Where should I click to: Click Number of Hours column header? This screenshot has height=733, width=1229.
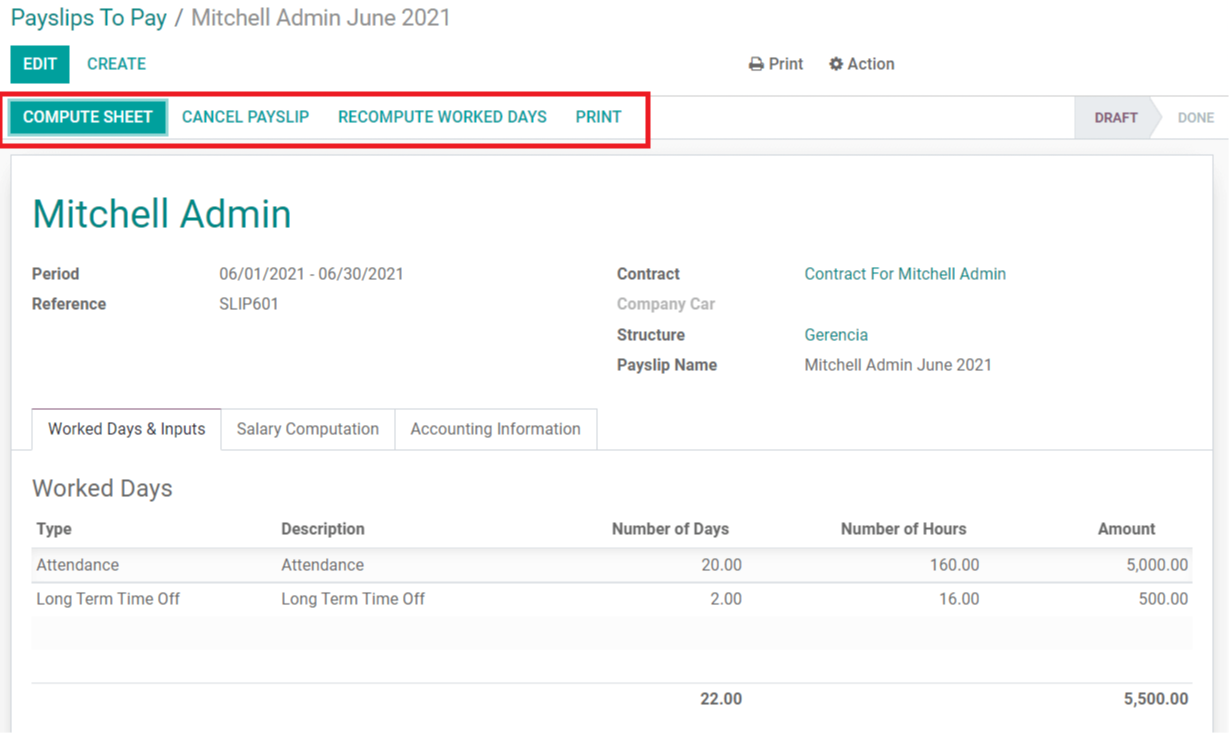click(x=903, y=529)
